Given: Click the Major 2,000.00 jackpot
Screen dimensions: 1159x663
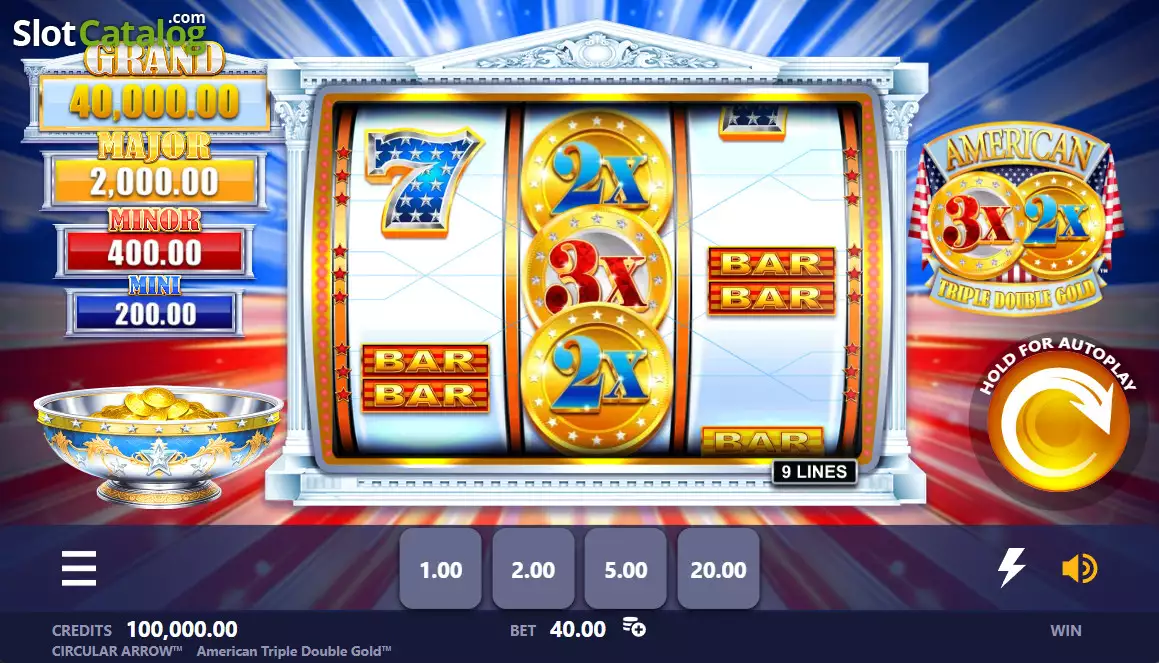Looking at the screenshot, I should 154,180.
